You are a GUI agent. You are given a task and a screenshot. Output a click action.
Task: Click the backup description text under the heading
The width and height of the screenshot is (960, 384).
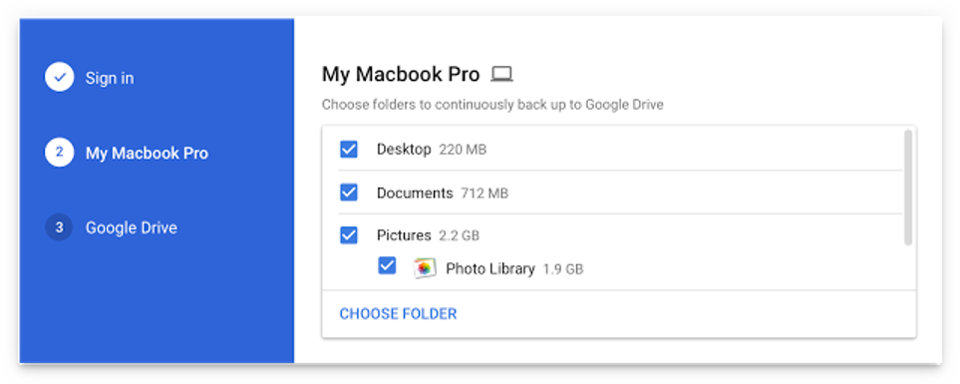[x=493, y=105]
